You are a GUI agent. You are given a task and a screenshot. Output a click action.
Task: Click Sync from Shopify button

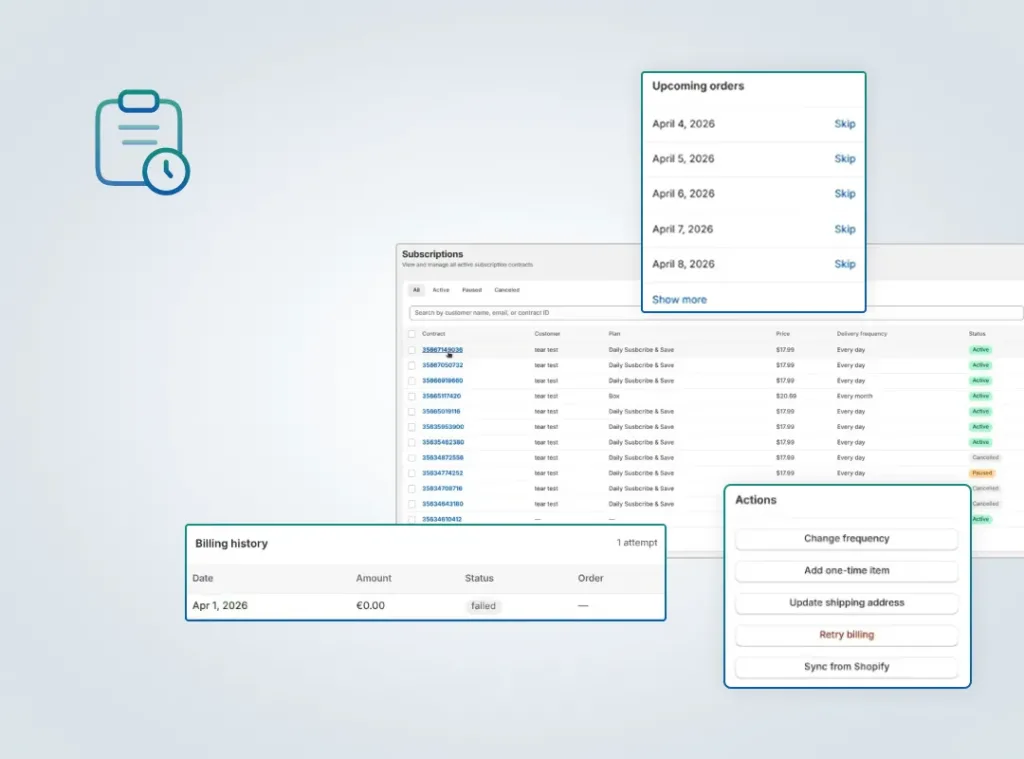tap(846, 667)
